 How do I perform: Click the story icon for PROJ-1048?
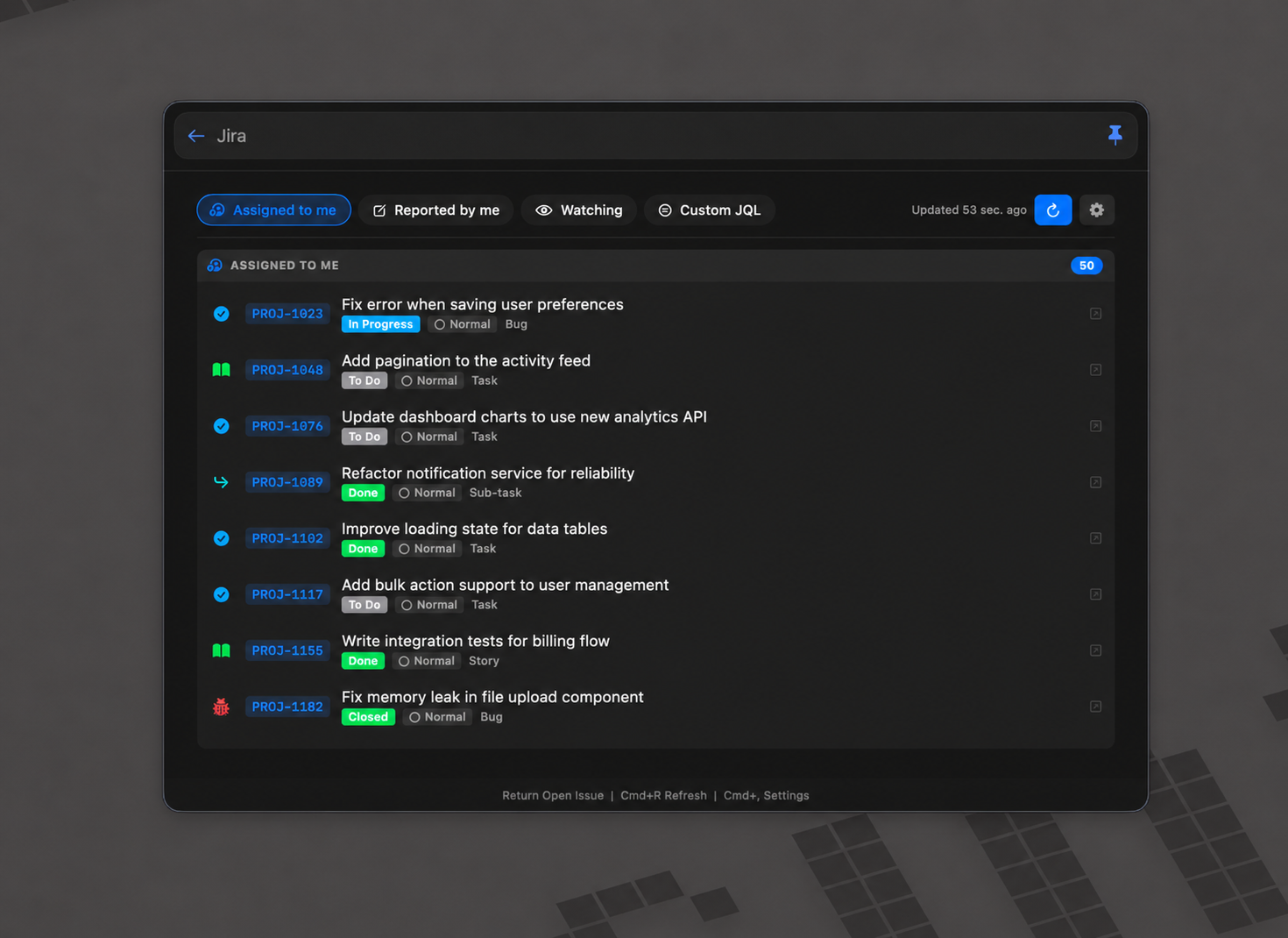tap(222, 370)
